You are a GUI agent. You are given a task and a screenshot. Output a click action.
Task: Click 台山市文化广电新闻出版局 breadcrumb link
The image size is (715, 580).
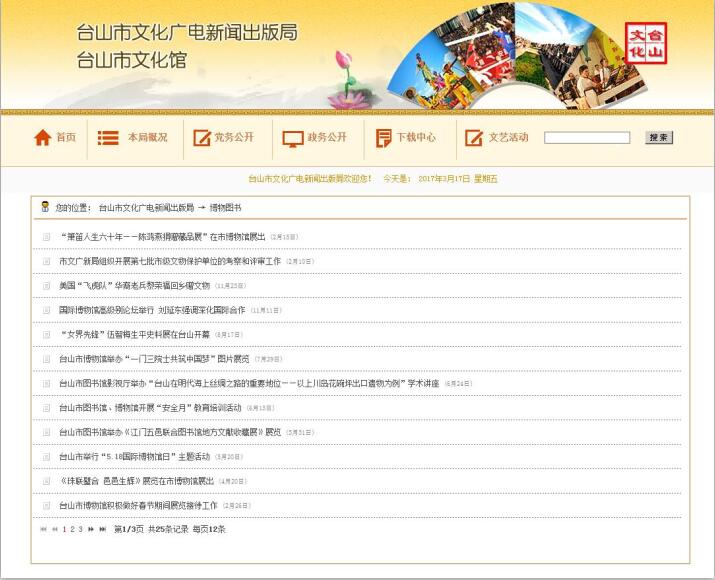click(x=146, y=208)
